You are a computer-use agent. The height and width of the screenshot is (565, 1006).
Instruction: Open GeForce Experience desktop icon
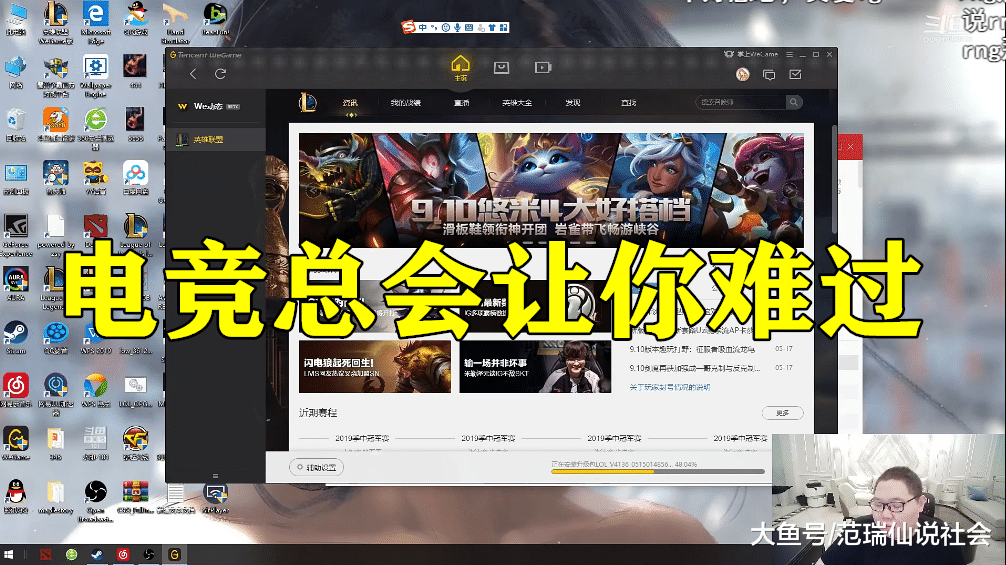[16, 235]
